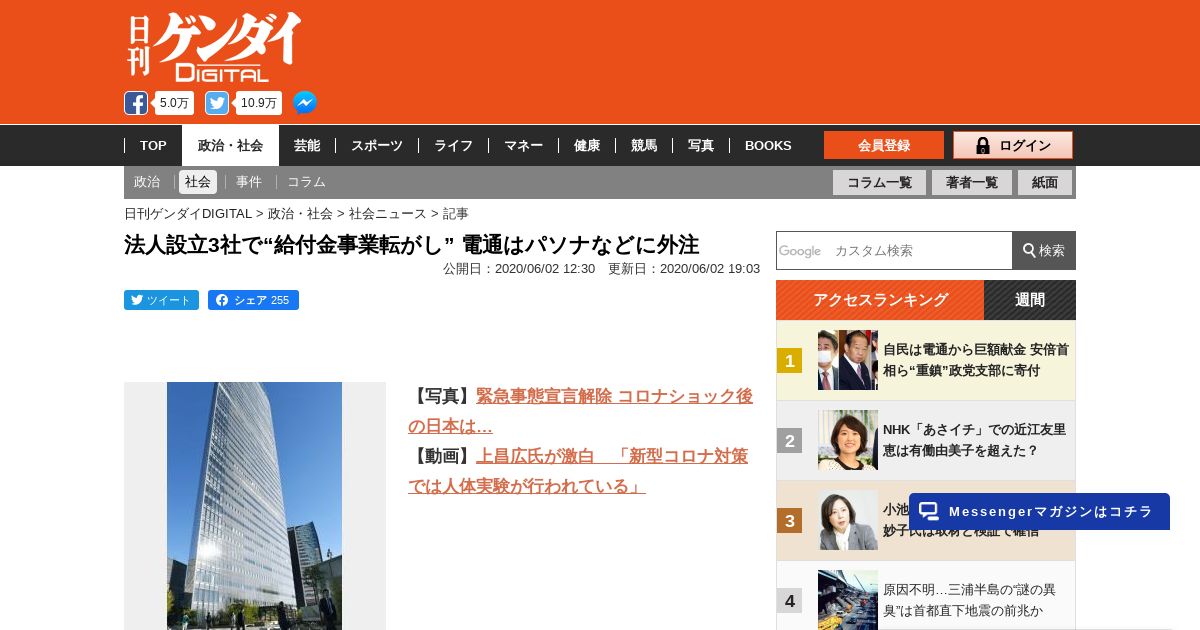Screen dimensions: 1200x630
Task: Open rank 1 article about 自民 電通 献金
Action: point(976,360)
